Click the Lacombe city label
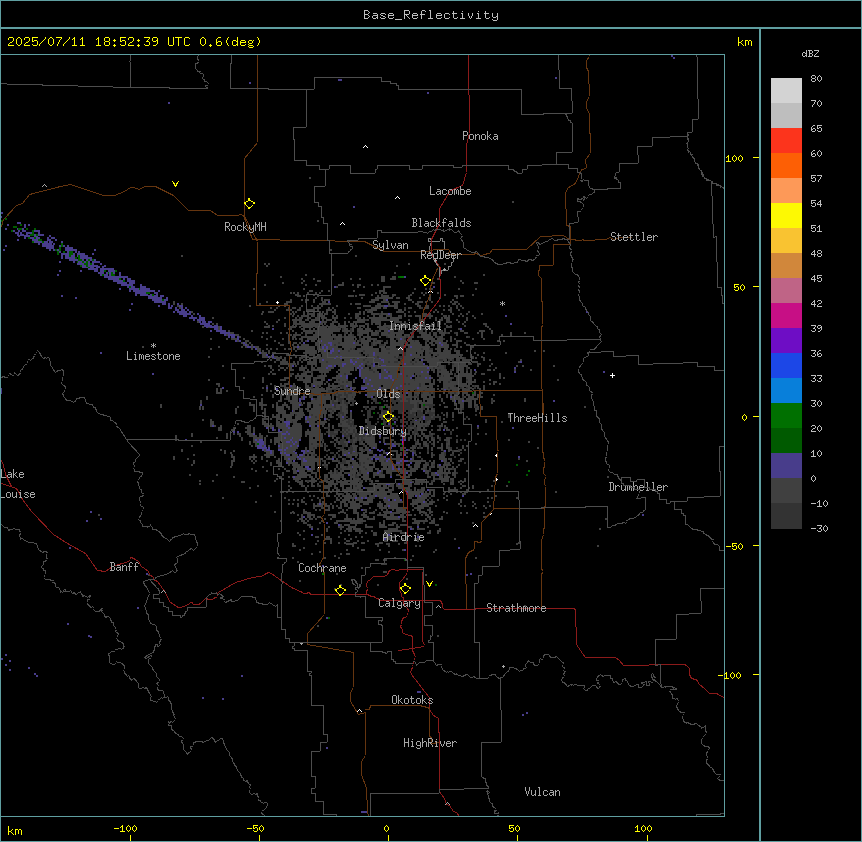Screen dimensions: 862x842 point(450,191)
